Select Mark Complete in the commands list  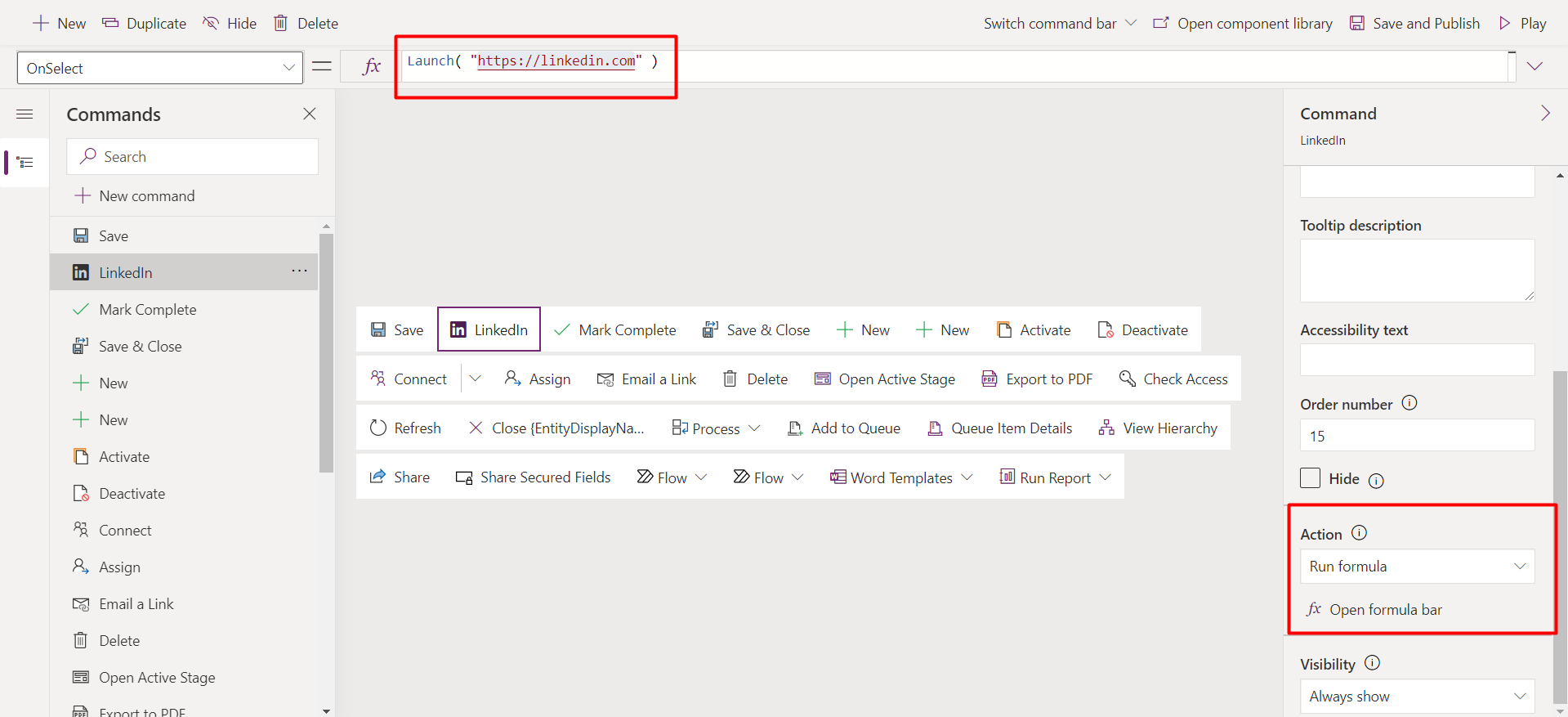click(x=148, y=310)
